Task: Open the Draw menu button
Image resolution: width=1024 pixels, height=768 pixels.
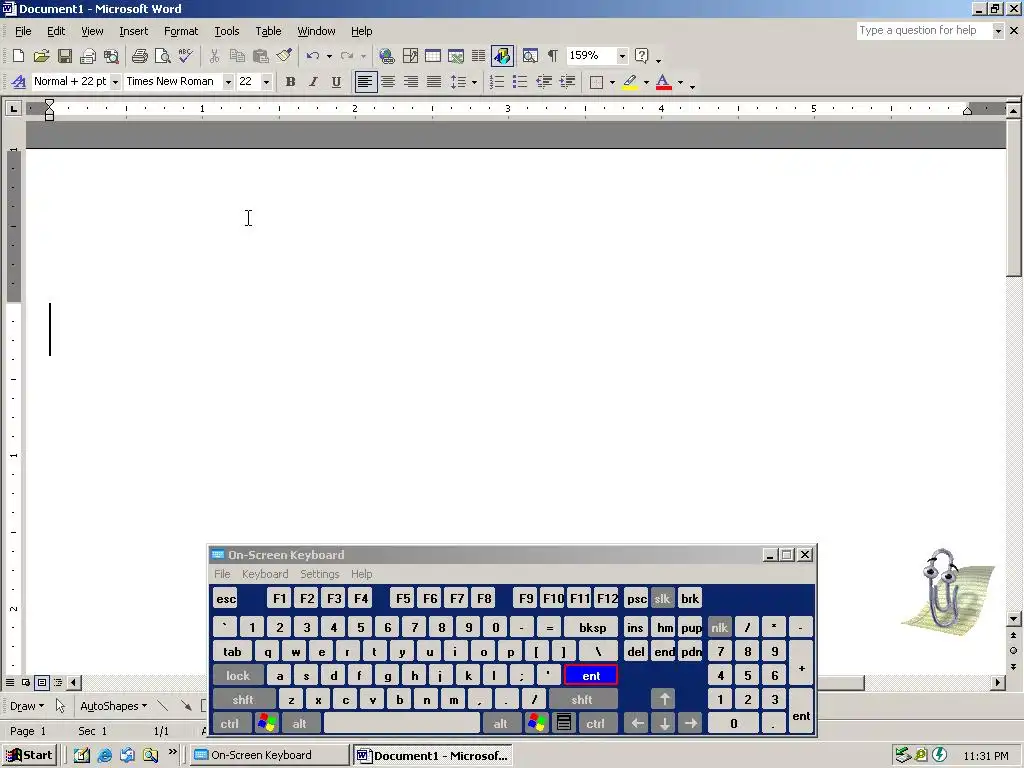Action: [27, 706]
